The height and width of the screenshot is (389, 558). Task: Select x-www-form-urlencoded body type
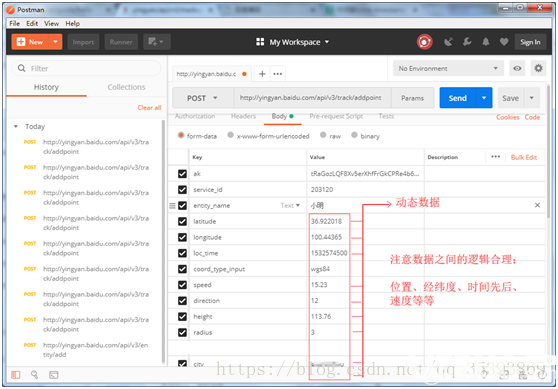coord(230,135)
